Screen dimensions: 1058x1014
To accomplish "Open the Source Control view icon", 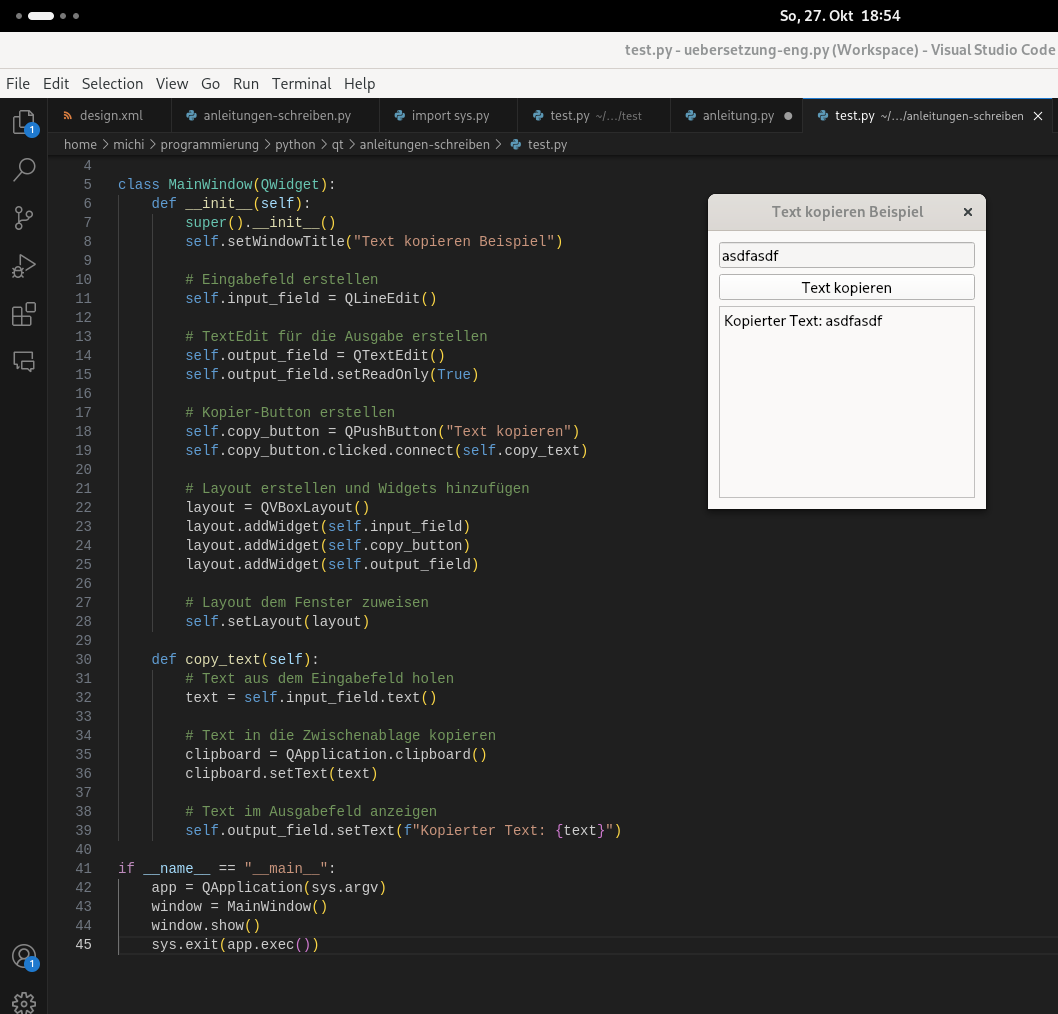I will coord(24,217).
